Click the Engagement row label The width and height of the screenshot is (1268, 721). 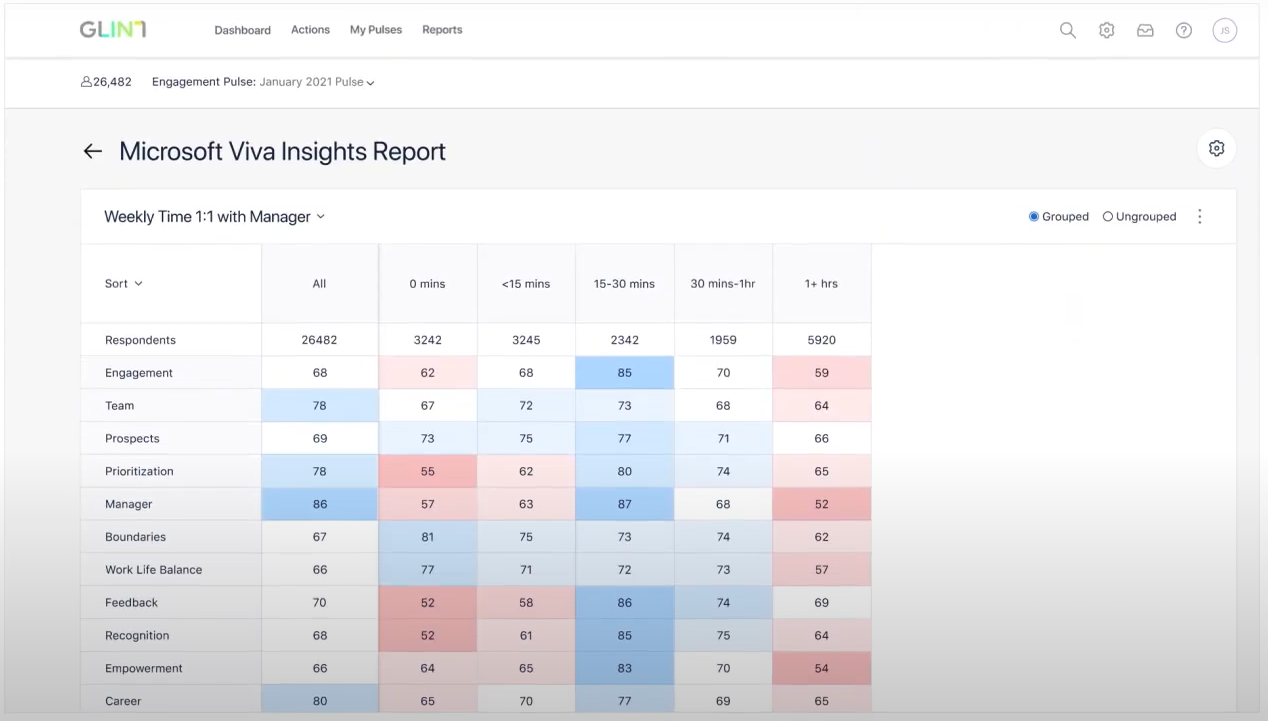click(139, 373)
